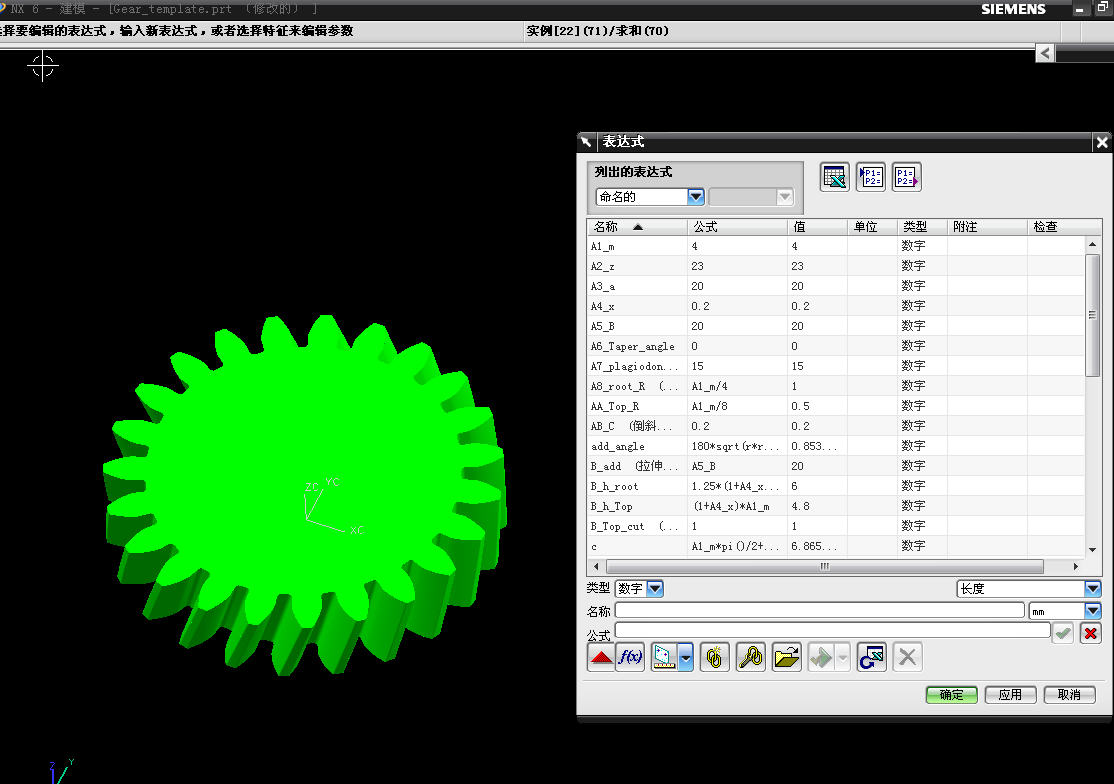Select the B_add expression row
Viewport: 1114px width, 784px height.
(x=836, y=466)
